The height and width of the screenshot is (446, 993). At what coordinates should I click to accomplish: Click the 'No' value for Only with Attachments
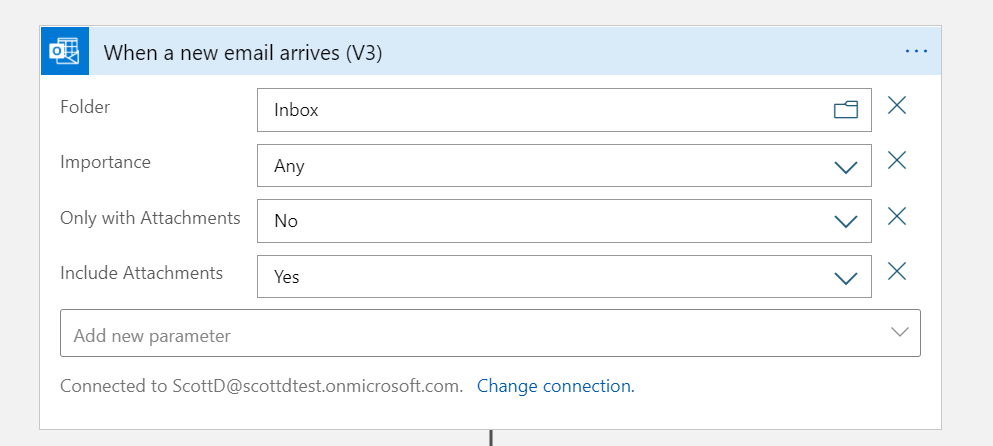coord(286,221)
